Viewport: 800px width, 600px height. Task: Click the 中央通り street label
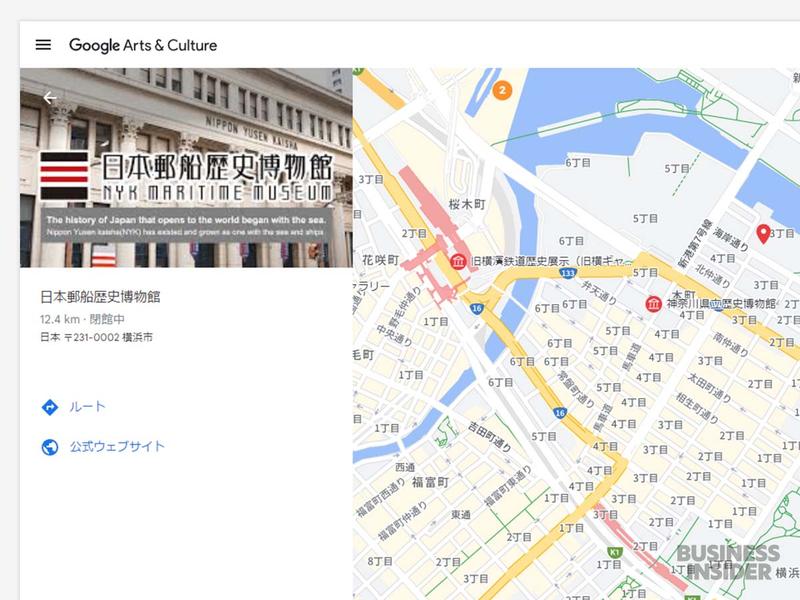[394, 335]
